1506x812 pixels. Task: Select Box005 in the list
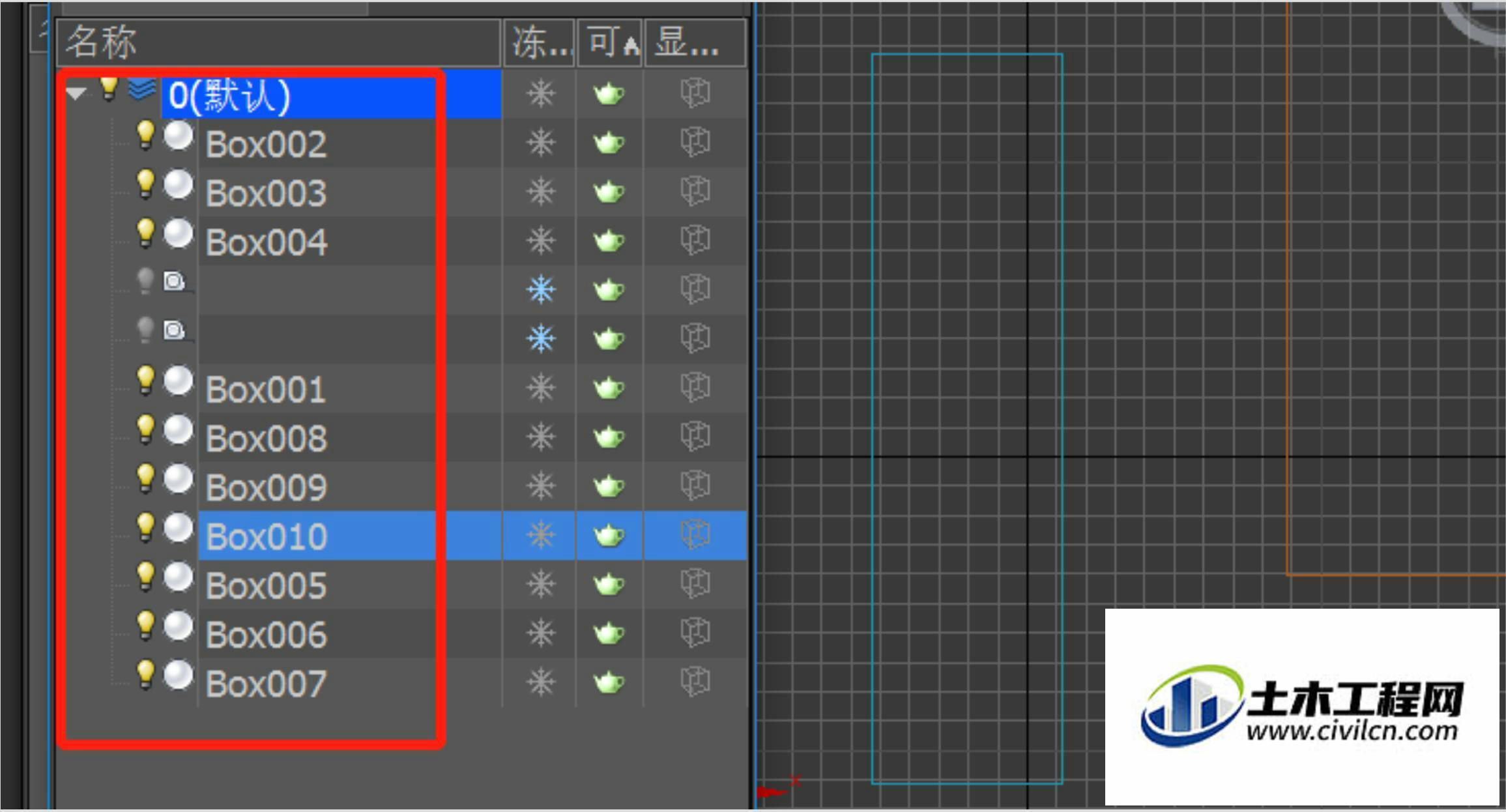click(266, 586)
